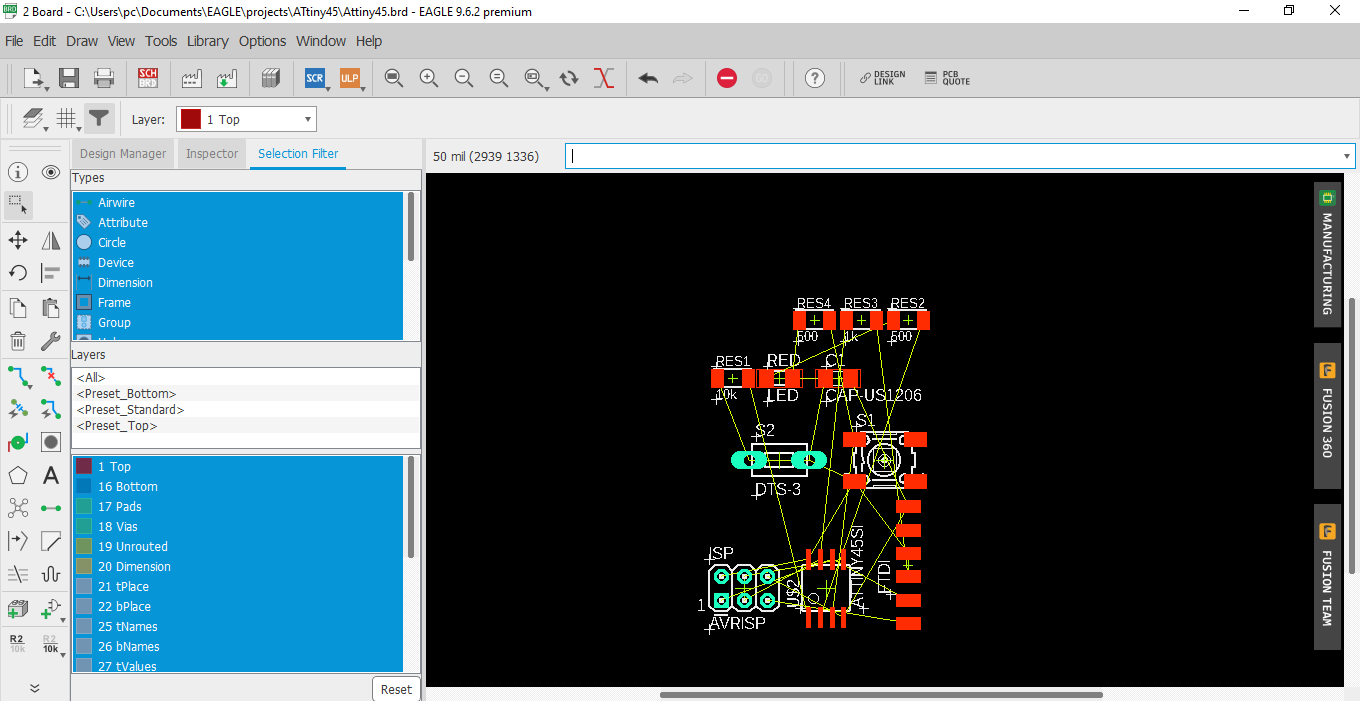Toggle the selection filter funnel button
Viewport: 1360px width, 701px height.
coord(99,119)
